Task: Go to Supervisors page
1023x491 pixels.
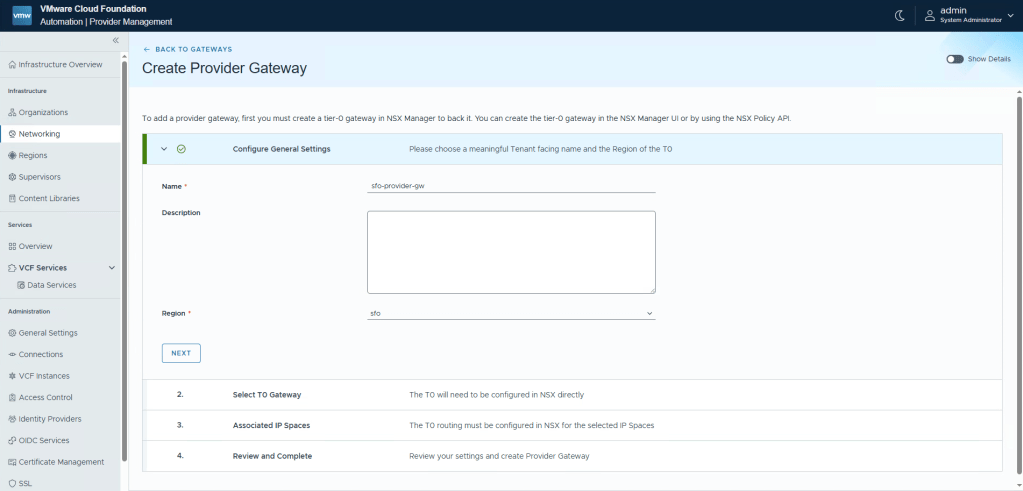Action: tap(39, 177)
